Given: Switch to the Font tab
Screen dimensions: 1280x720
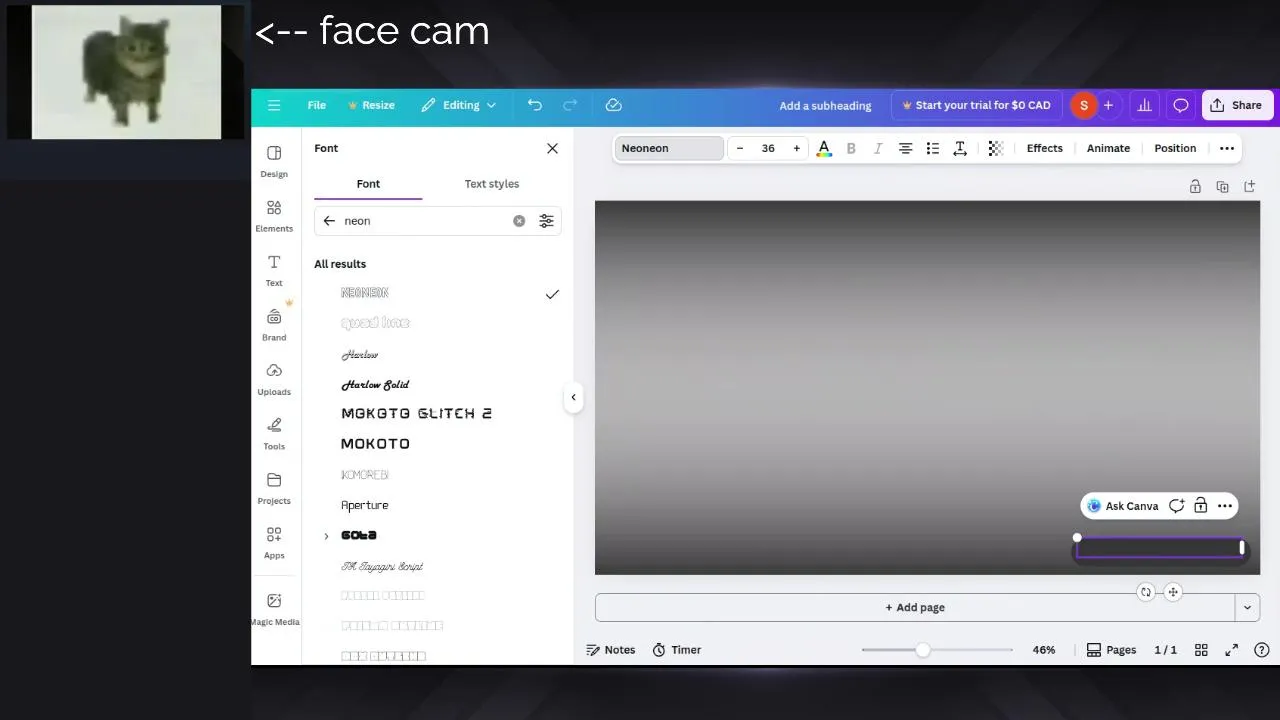Looking at the screenshot, I should pyautogui.click(x=368, y=184).
